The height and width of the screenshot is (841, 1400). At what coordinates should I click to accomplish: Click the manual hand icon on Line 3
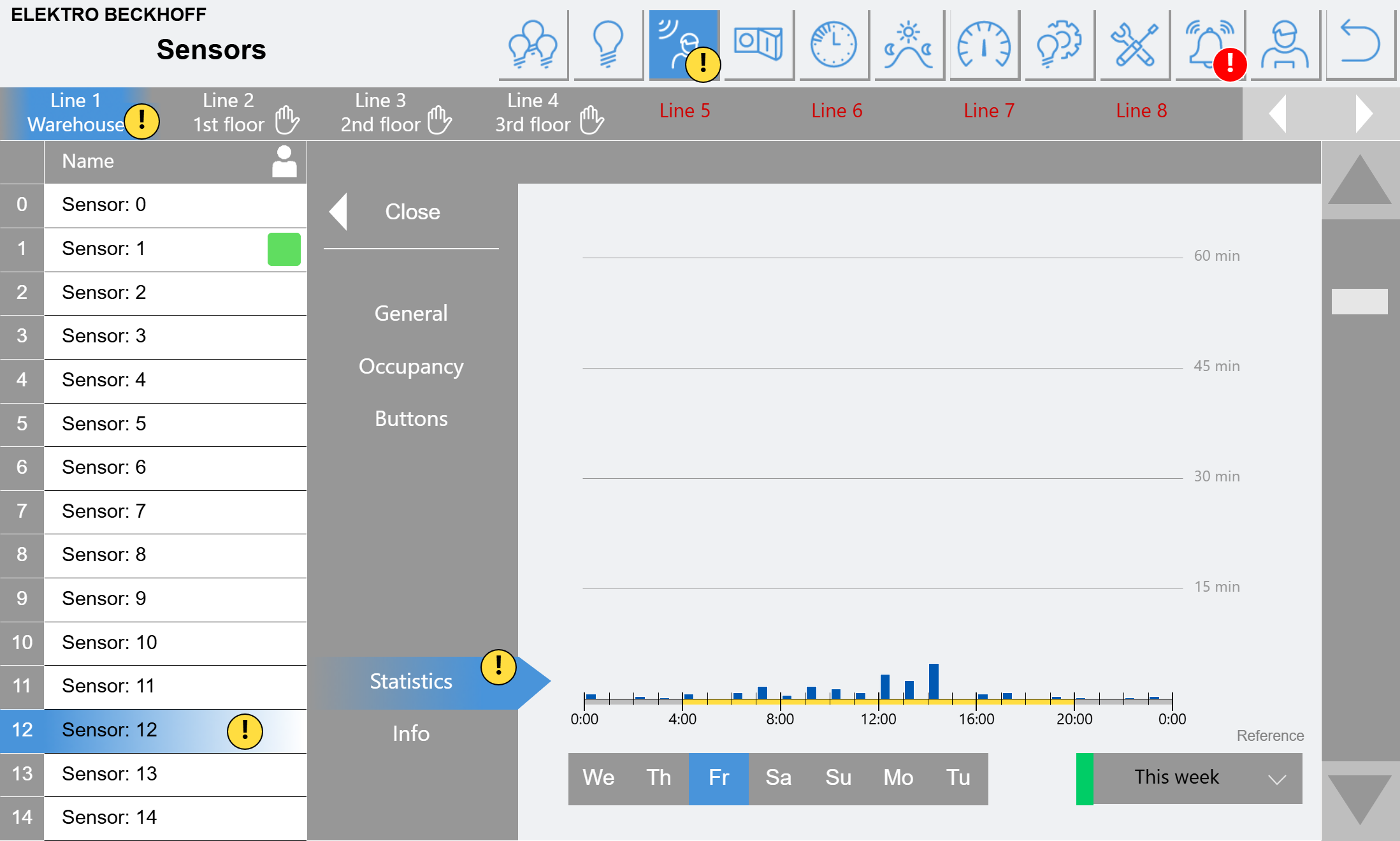439,120
